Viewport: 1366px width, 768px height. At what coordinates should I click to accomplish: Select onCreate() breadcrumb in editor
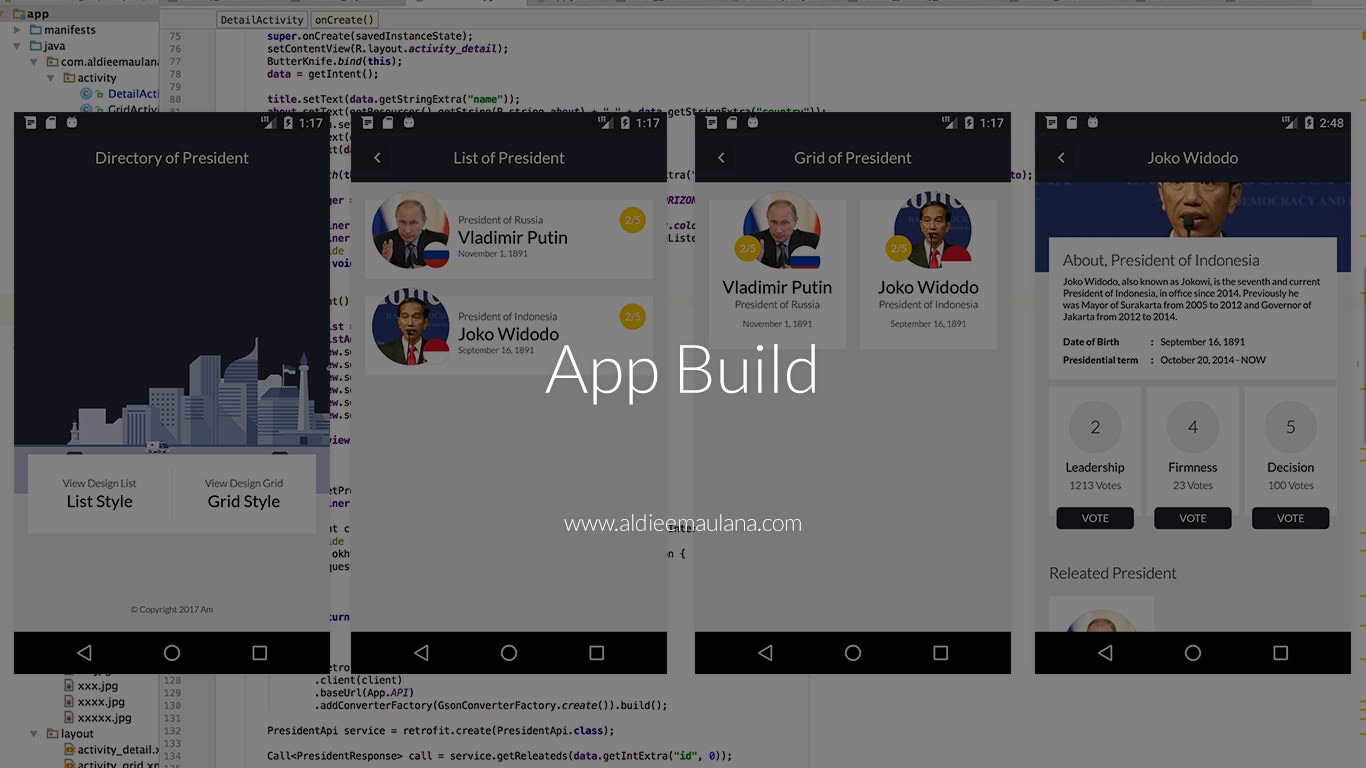click(344, 20)
